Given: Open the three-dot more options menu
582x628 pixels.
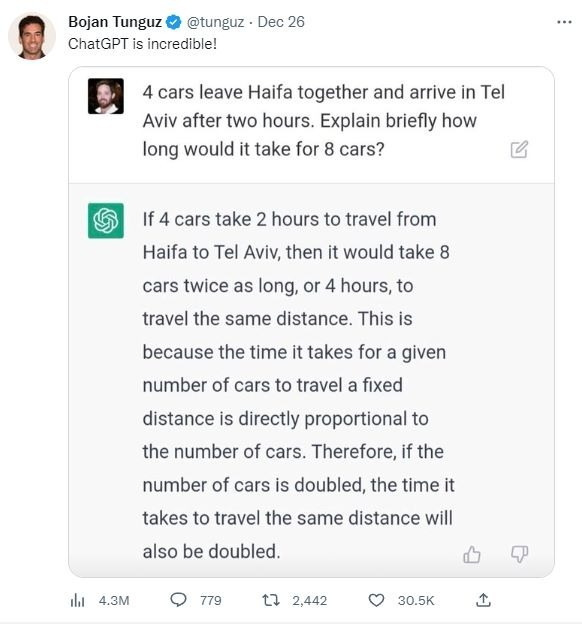Looking at the screenshot, I should pyautogui.click(x=564, y=22).
